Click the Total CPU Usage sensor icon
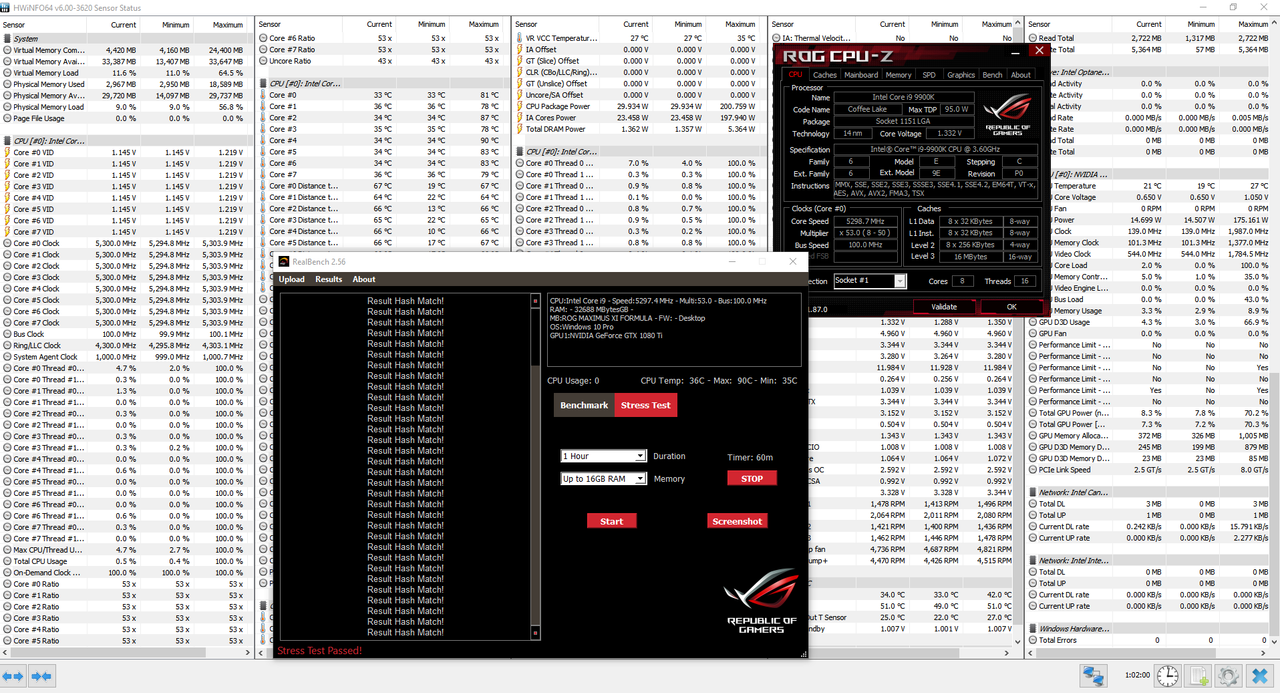Image resolution: width=1280 pixels, height=693 pixels. pyautogui.click(x=6, y=561)
